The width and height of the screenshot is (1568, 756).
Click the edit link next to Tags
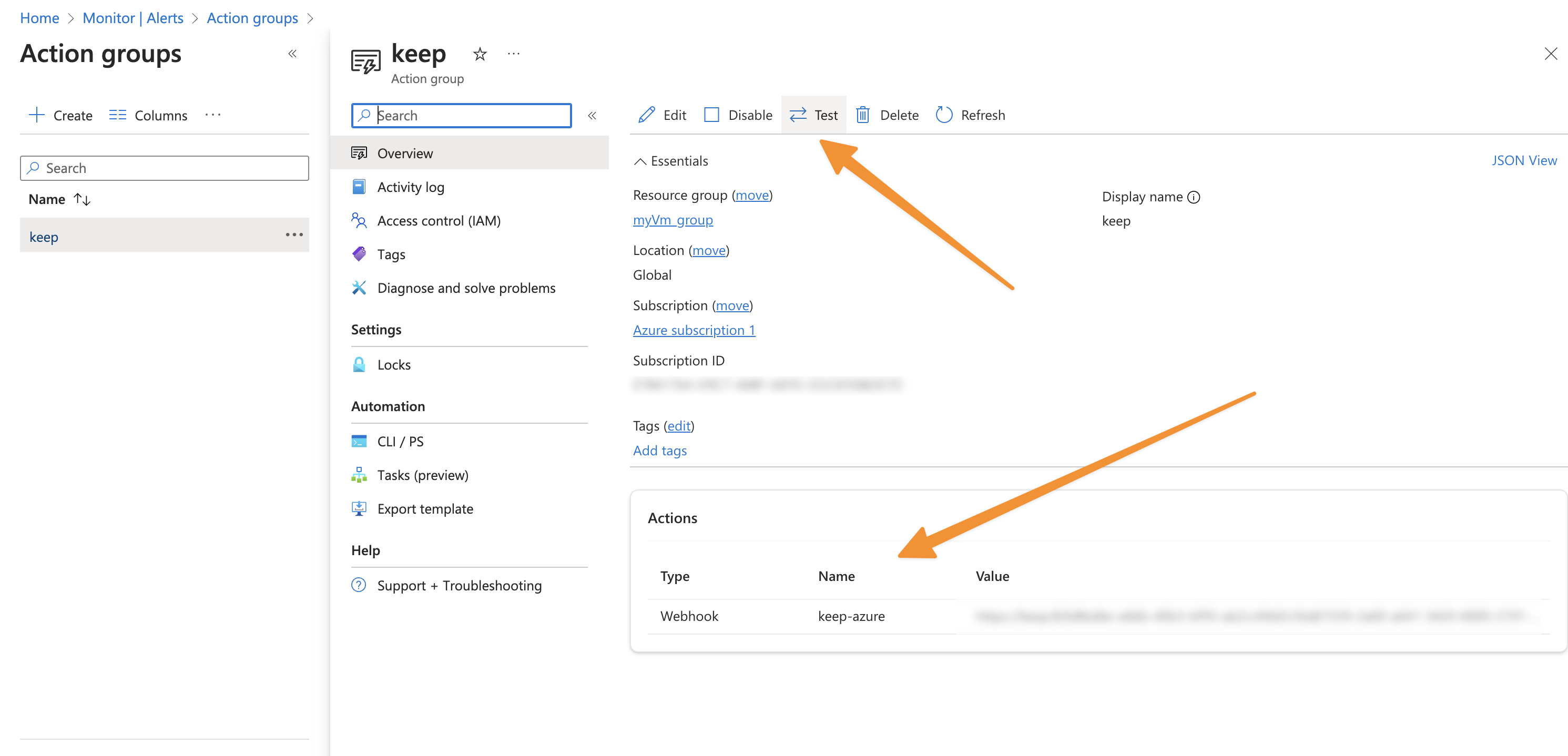click(679, 425)
